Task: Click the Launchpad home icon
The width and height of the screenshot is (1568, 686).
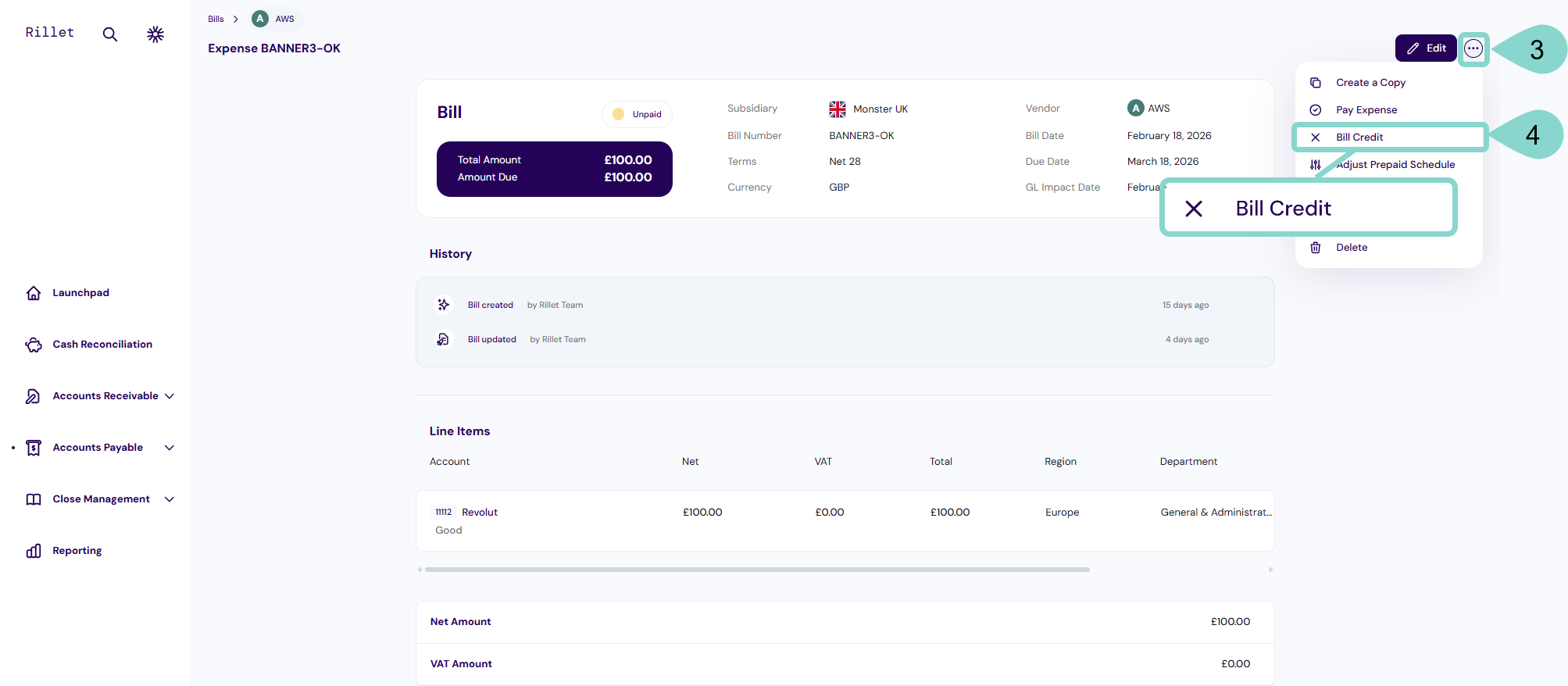Action: [x=34, y=293]
